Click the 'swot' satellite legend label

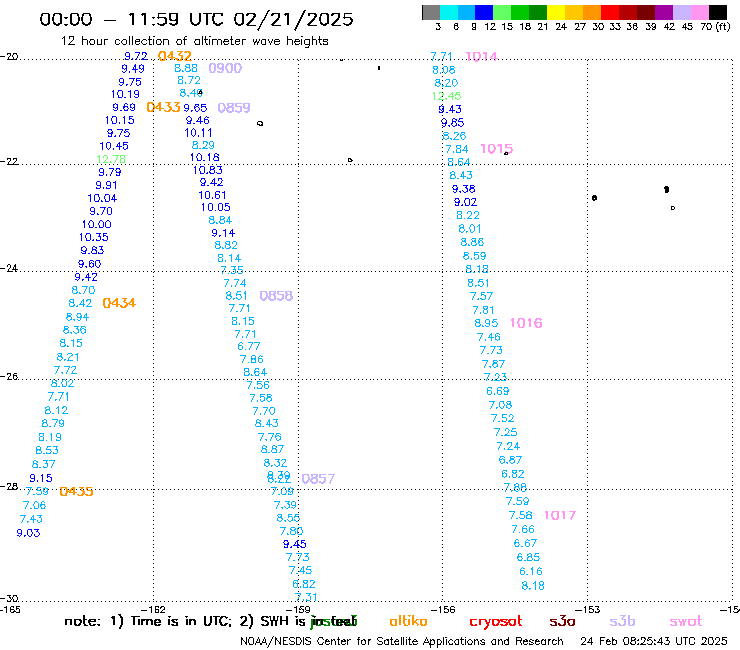686,622
